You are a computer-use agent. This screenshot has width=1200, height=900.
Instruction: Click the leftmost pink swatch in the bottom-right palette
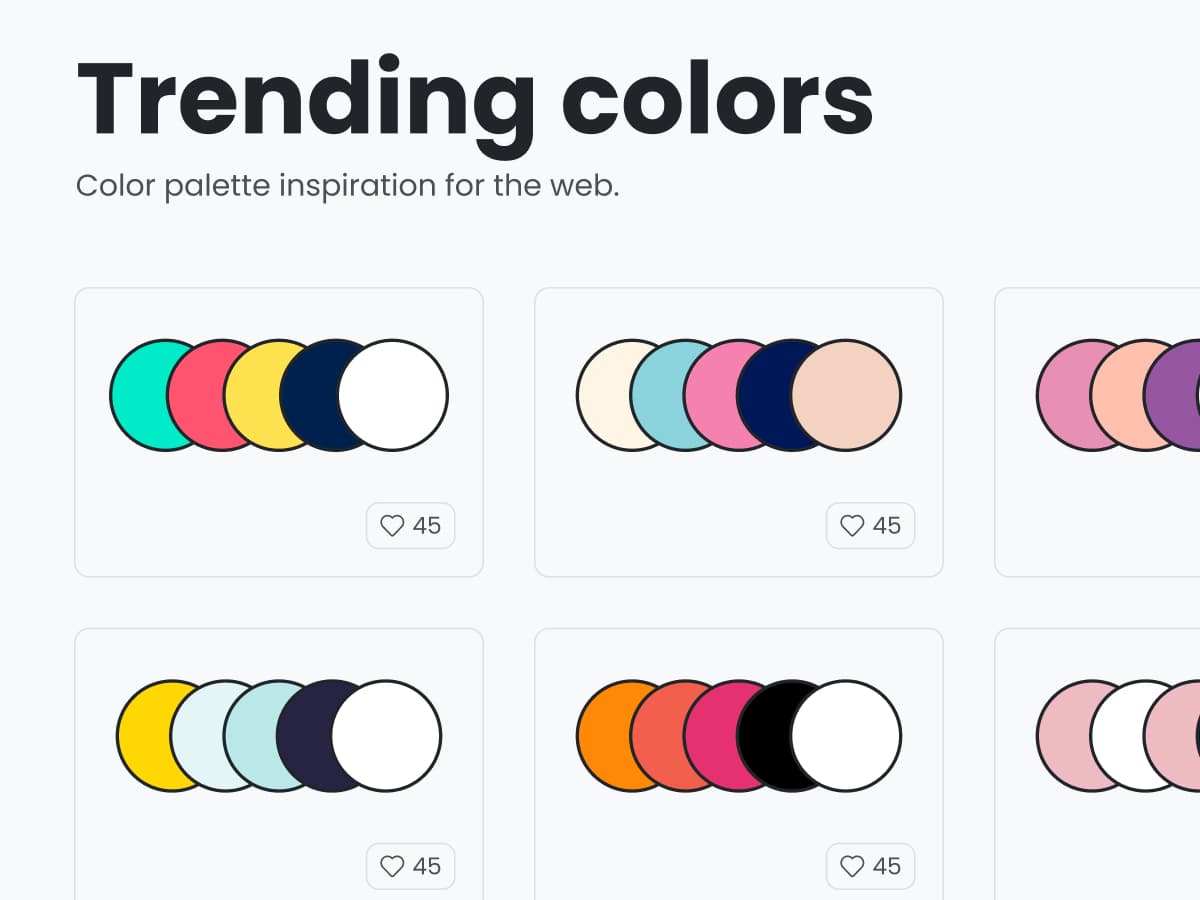tap(1062, 736)
